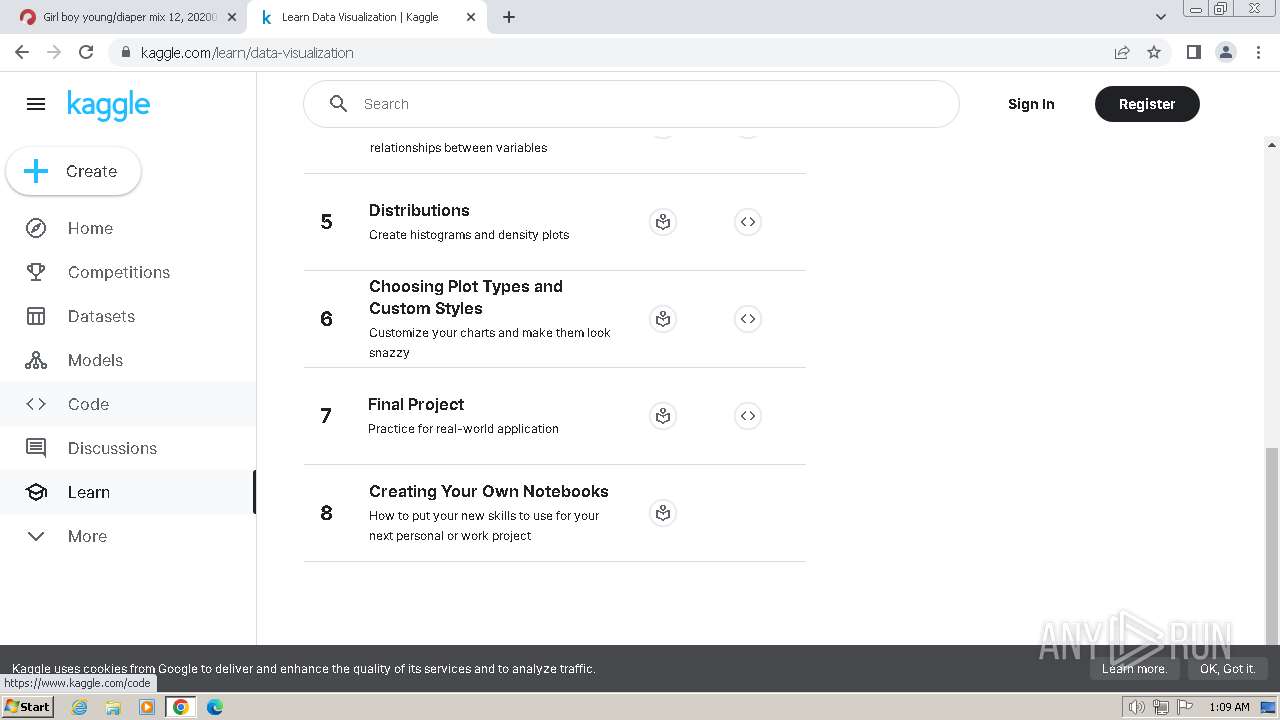The image size is (1280, 720).
Task: Click the Sign In link
Action: point(1031,104)
